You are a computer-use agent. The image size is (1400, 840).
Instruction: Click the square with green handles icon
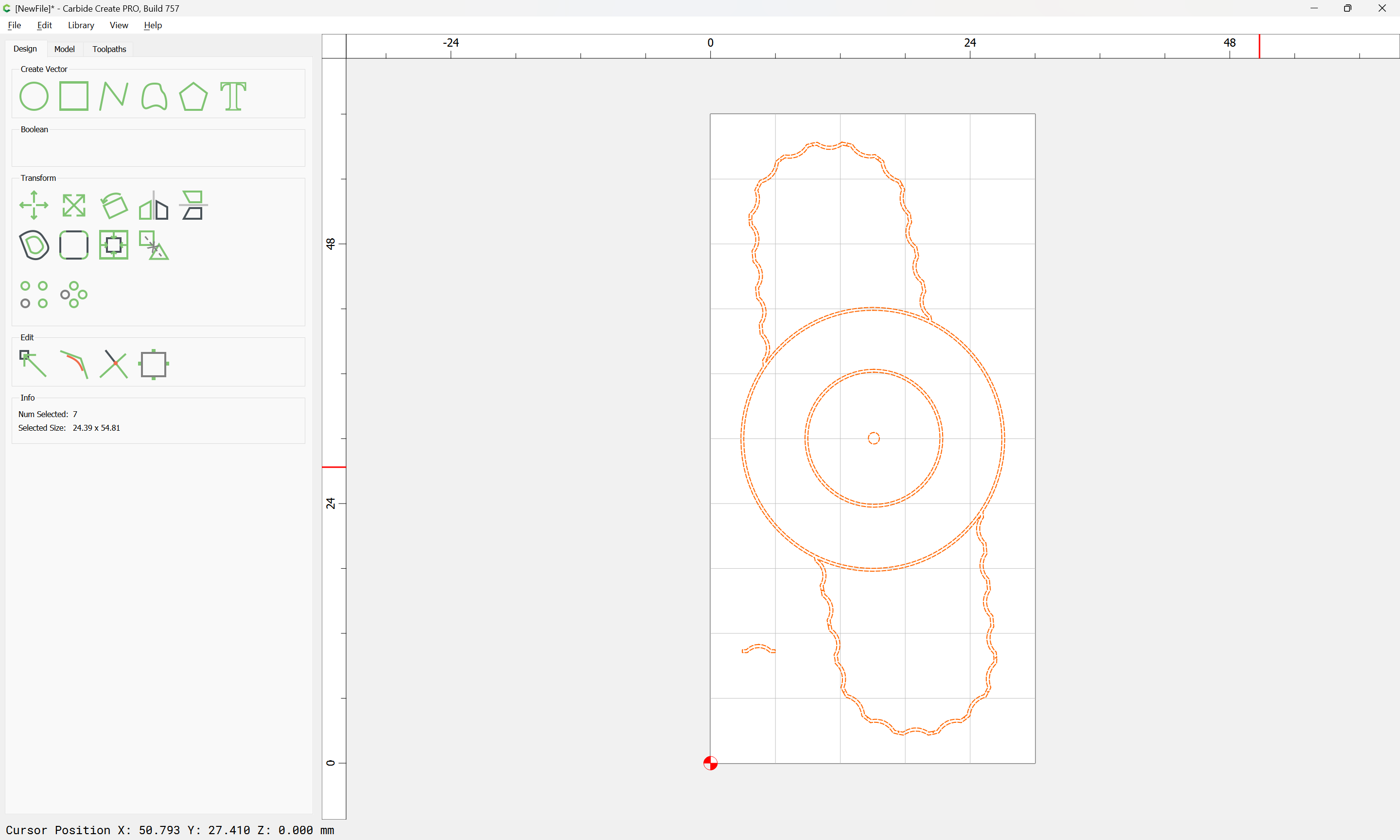click(x=153, y=364)
